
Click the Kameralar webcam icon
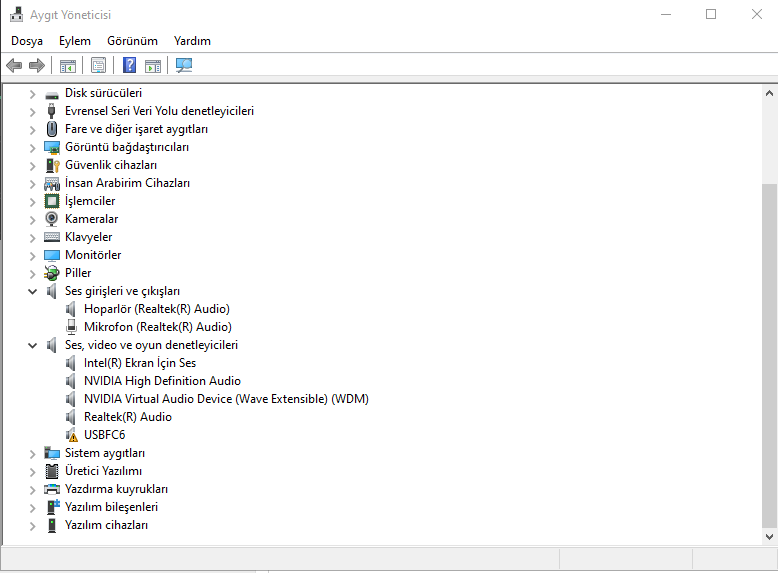tap(52, 219)
